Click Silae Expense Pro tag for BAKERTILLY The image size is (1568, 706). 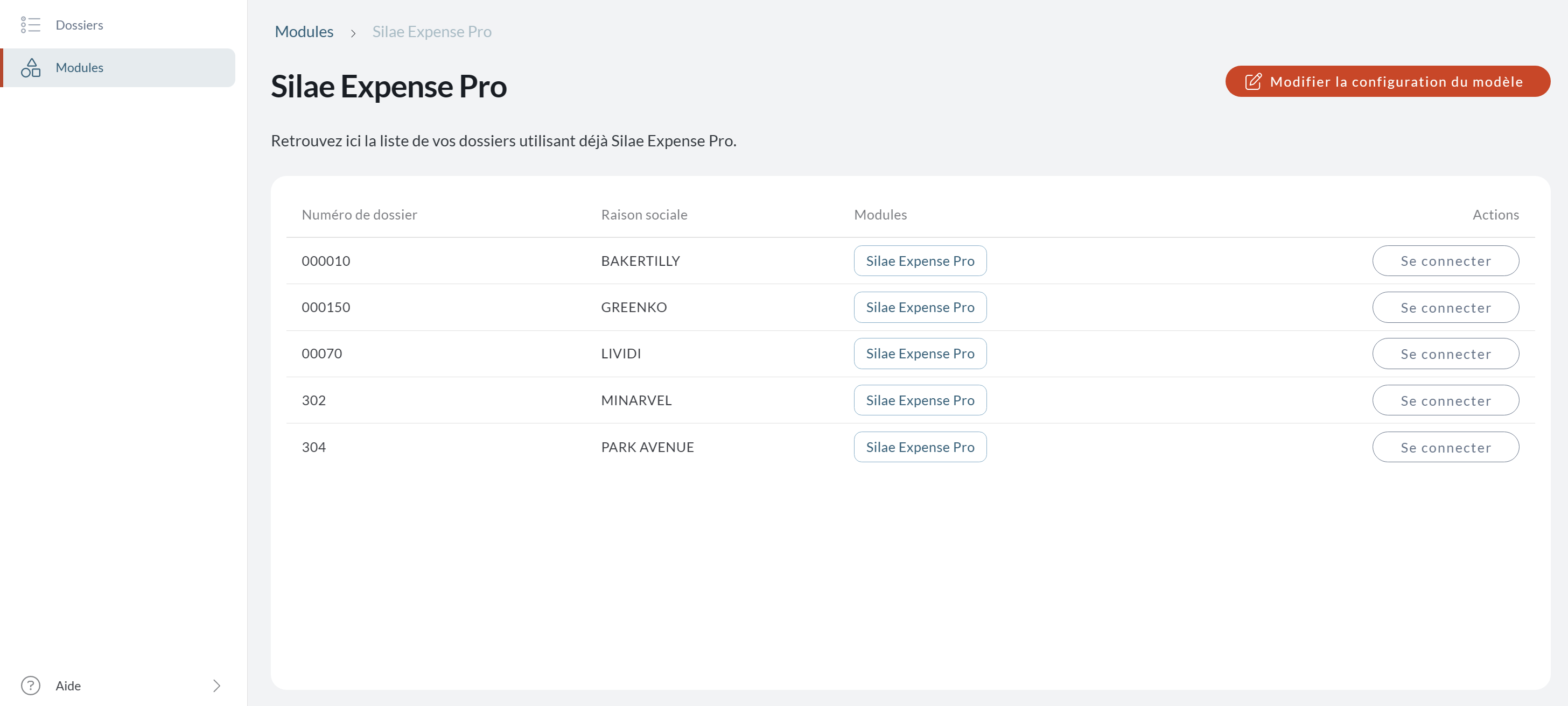[920, 261]
